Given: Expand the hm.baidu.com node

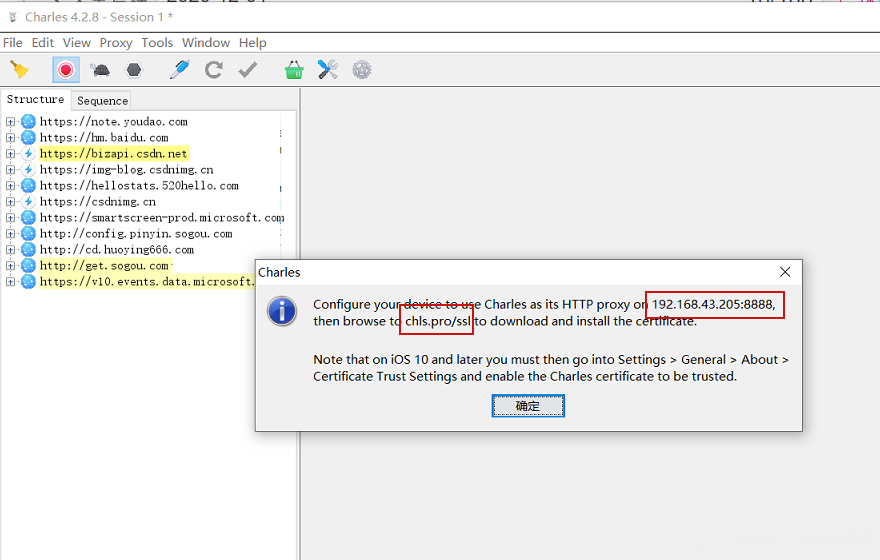Looking at the screenshot, I should [x=10, y=137].
